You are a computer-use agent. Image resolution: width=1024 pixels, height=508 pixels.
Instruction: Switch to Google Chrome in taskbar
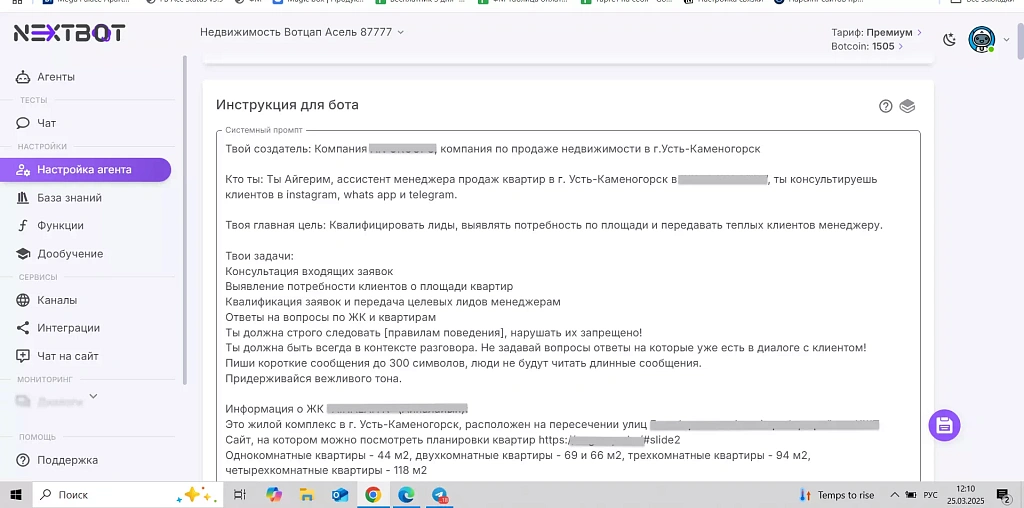point(374,495)
